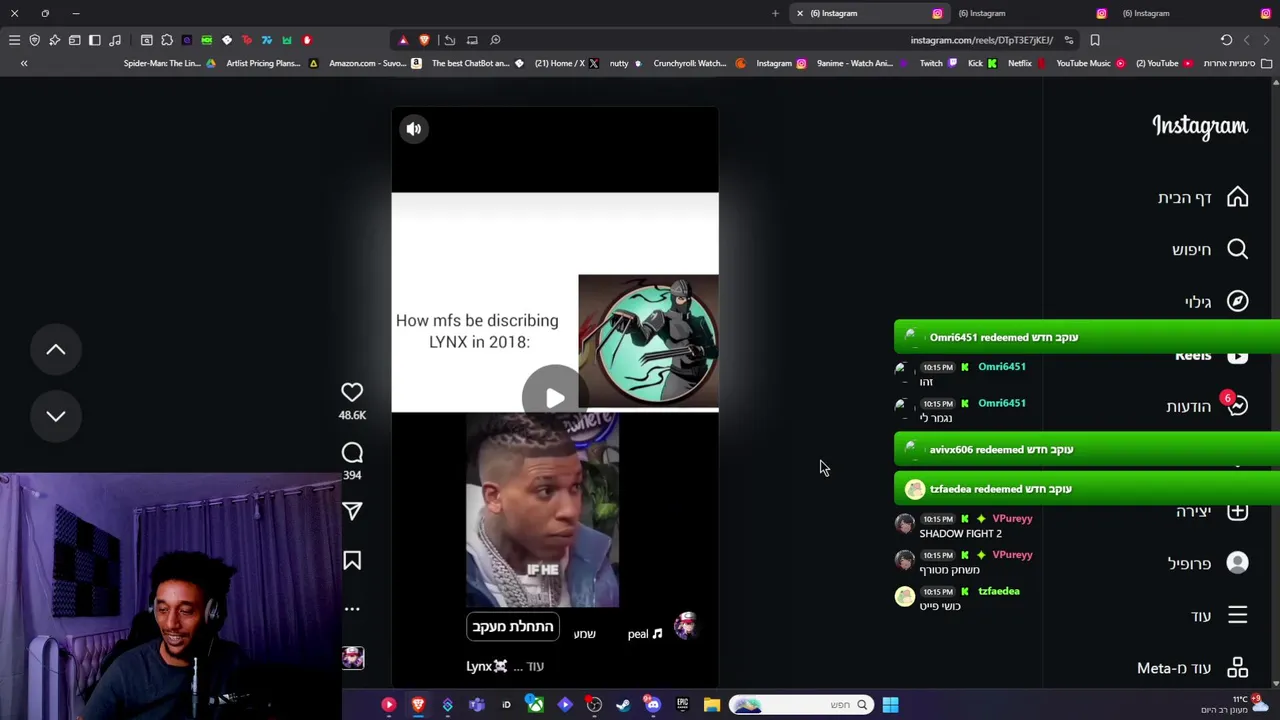Expand hidden bookmarks with double chevron
This screenshot has height=720, width=1280.
click(24, 63)
